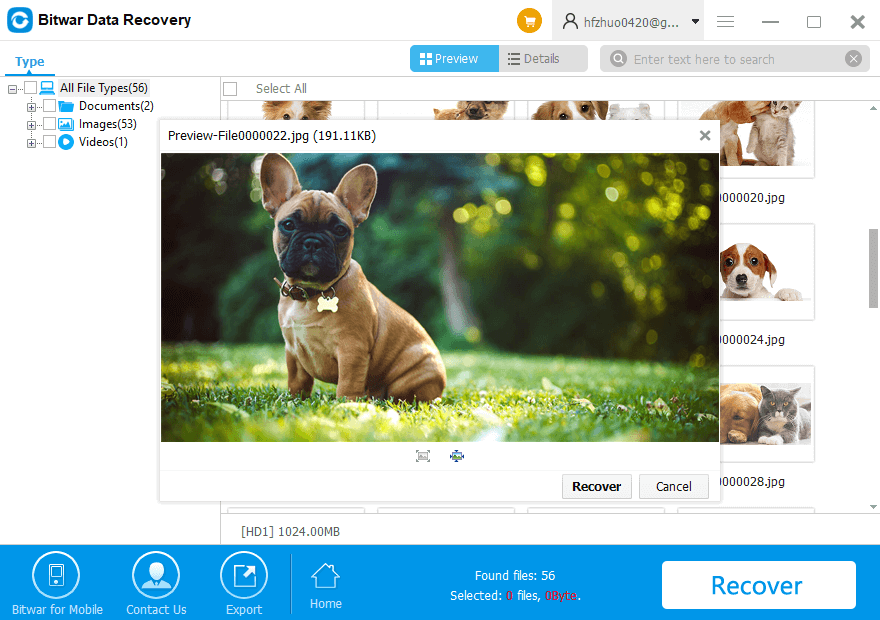Viewport: 880px width, 620px height.
Task: Click the user account profile icon
Action: (570, 21)
